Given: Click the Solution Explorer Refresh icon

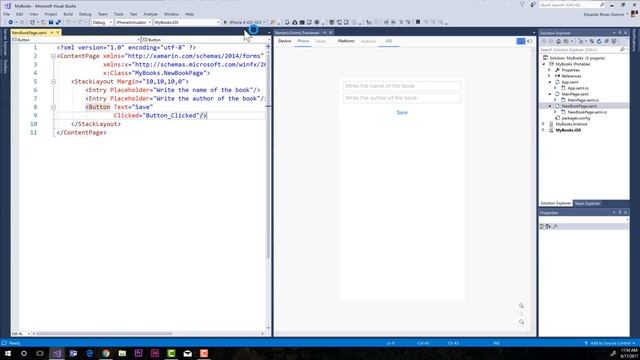Looking at the screenshot, I should (599, 41).
